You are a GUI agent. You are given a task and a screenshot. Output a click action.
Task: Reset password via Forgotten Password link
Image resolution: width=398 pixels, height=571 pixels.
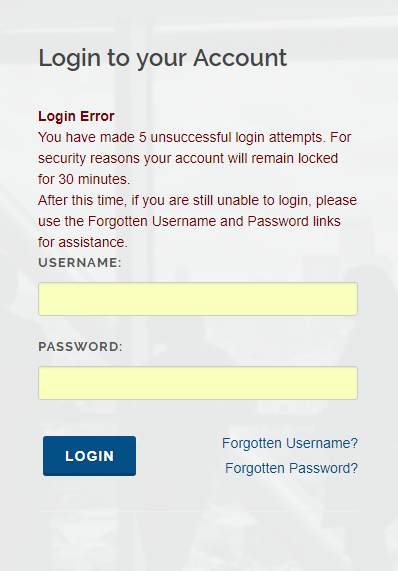click(x=291, y=468)
